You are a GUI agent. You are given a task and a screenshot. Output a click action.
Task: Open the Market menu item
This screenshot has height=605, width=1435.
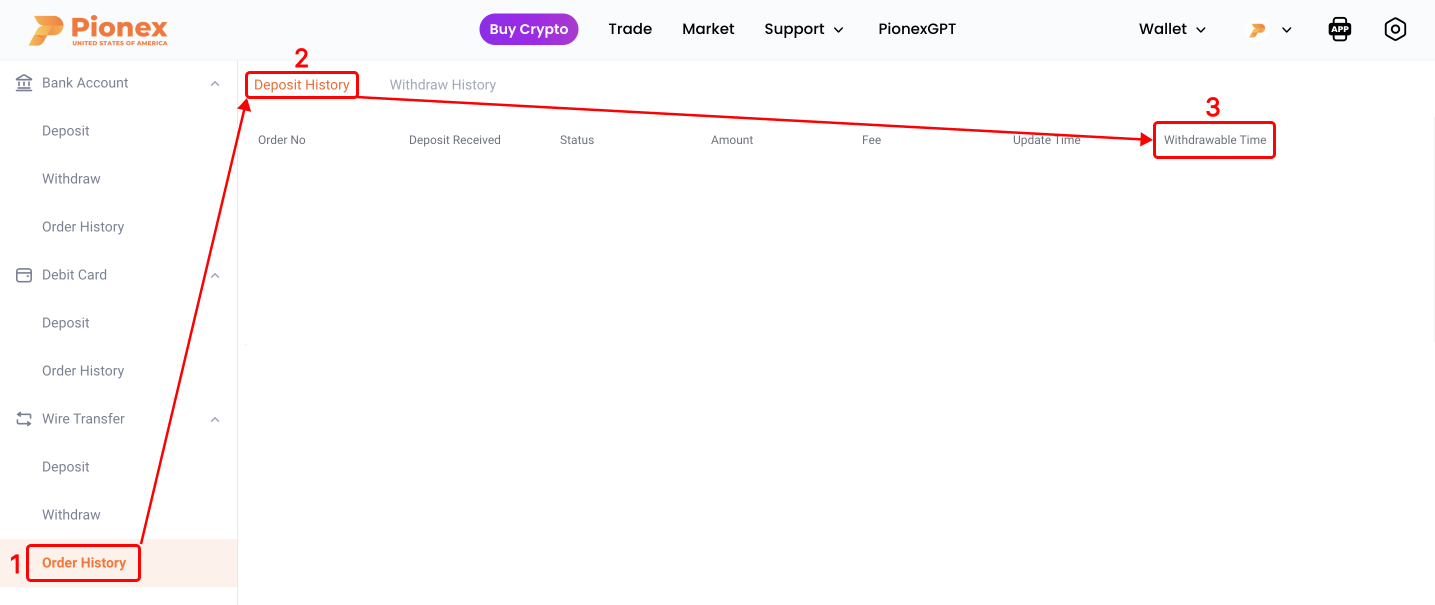click(x=708, y=29)
